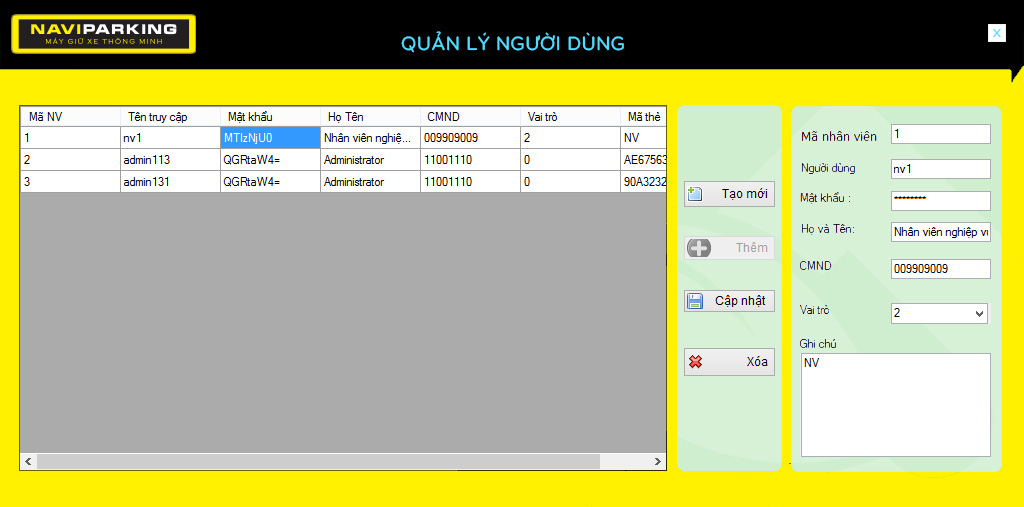Screen dimensions: 1024x507
Task: Select the Mã NV cell '1'
Action: (70, 138)
